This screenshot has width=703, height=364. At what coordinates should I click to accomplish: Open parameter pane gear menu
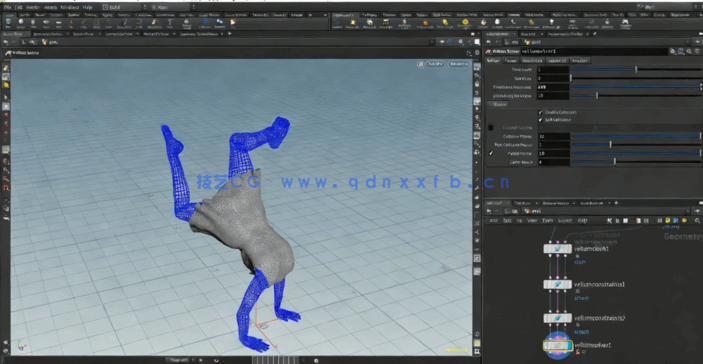(x=673, y=52)
